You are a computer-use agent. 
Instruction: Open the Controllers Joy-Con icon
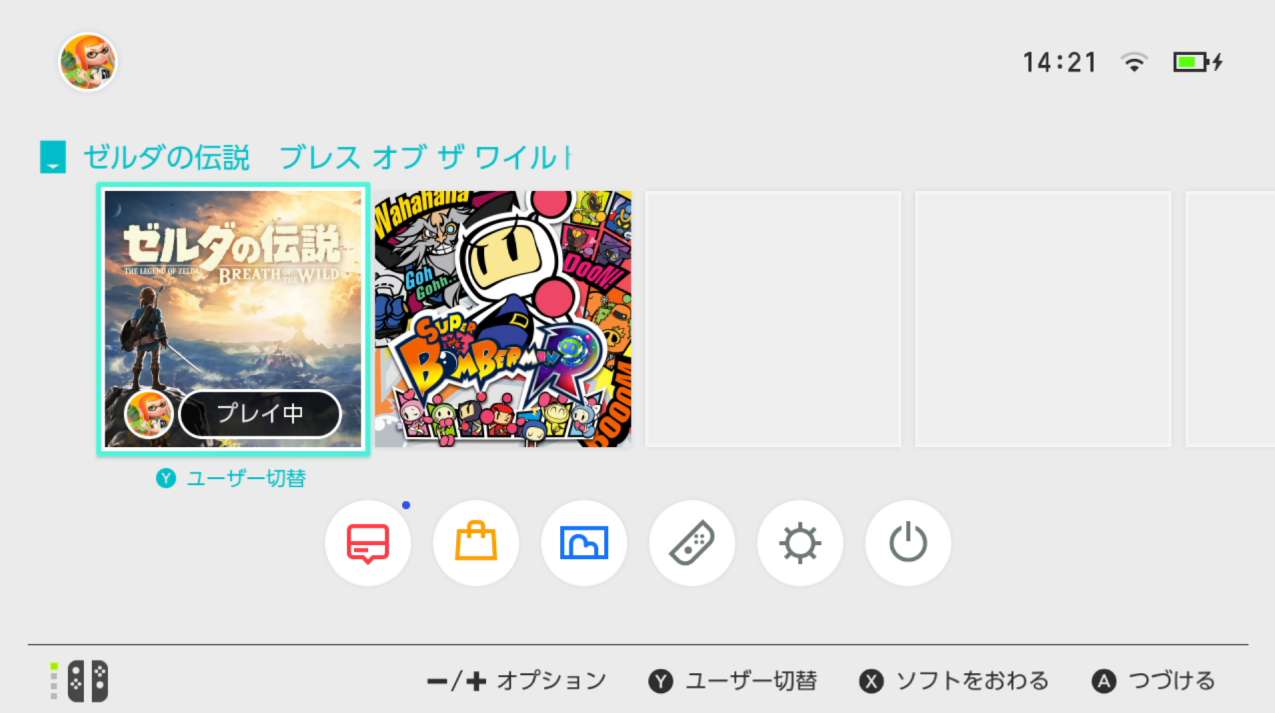tap(692, 543)
